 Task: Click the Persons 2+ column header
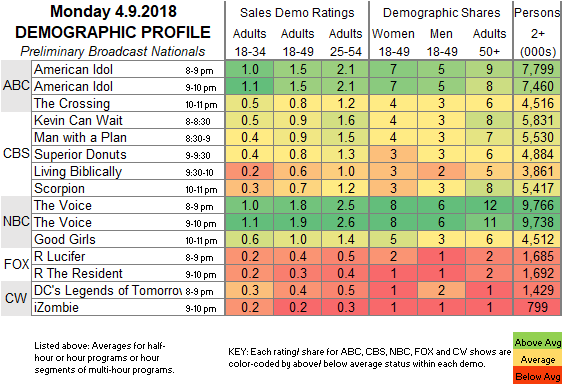(537, 32)
